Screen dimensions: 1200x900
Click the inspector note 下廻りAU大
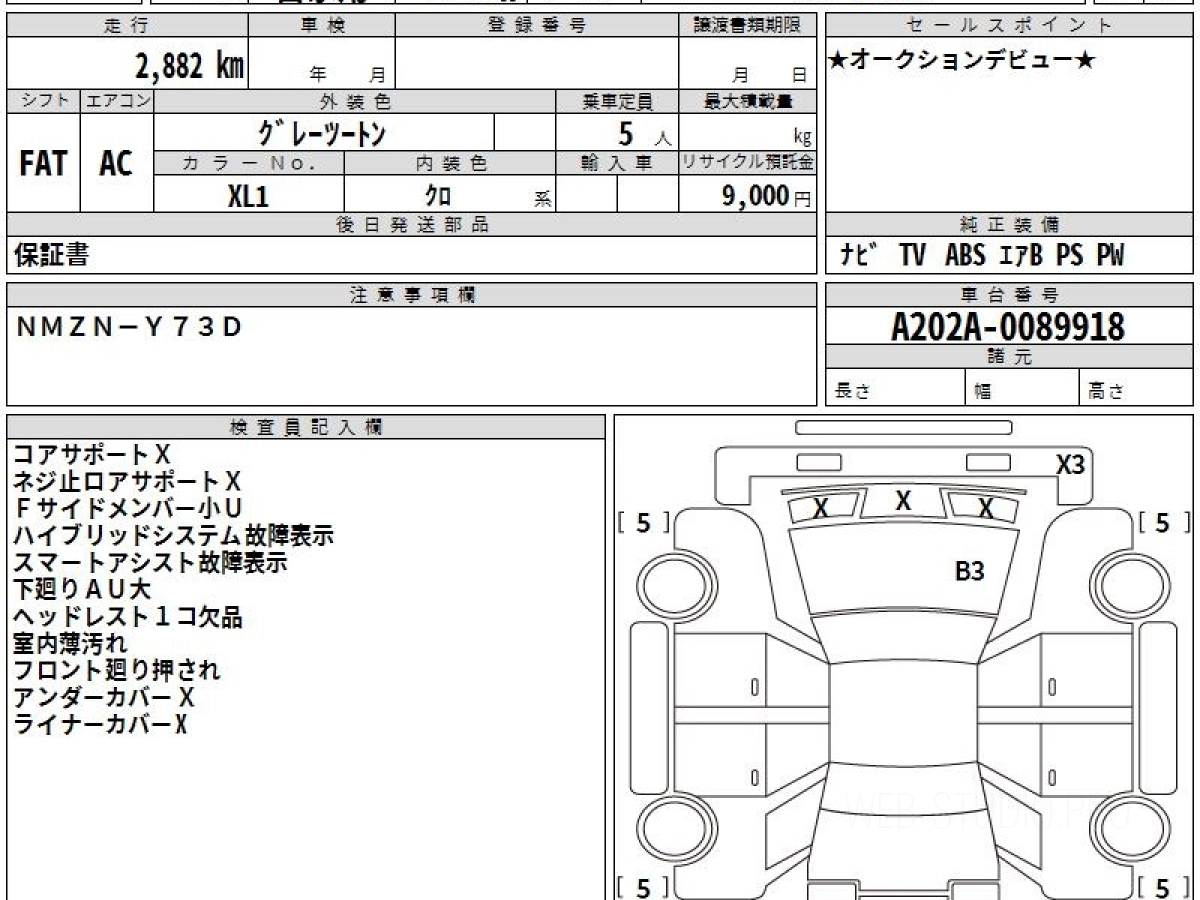(x=81, y=590)
